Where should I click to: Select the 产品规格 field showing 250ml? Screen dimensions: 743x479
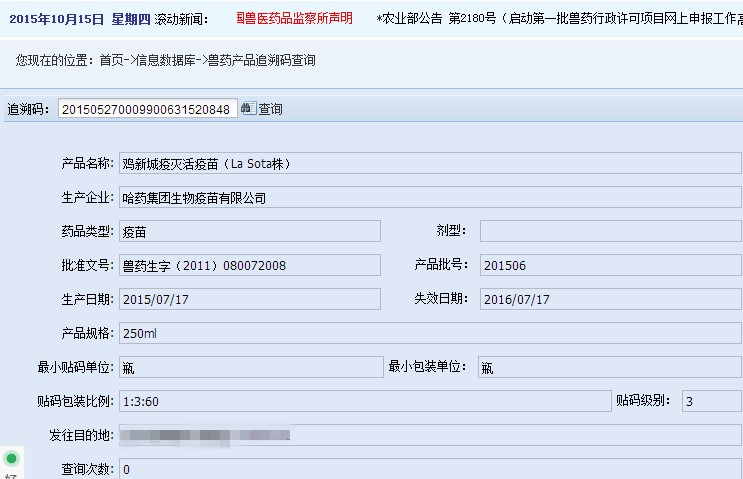point(430,333)
